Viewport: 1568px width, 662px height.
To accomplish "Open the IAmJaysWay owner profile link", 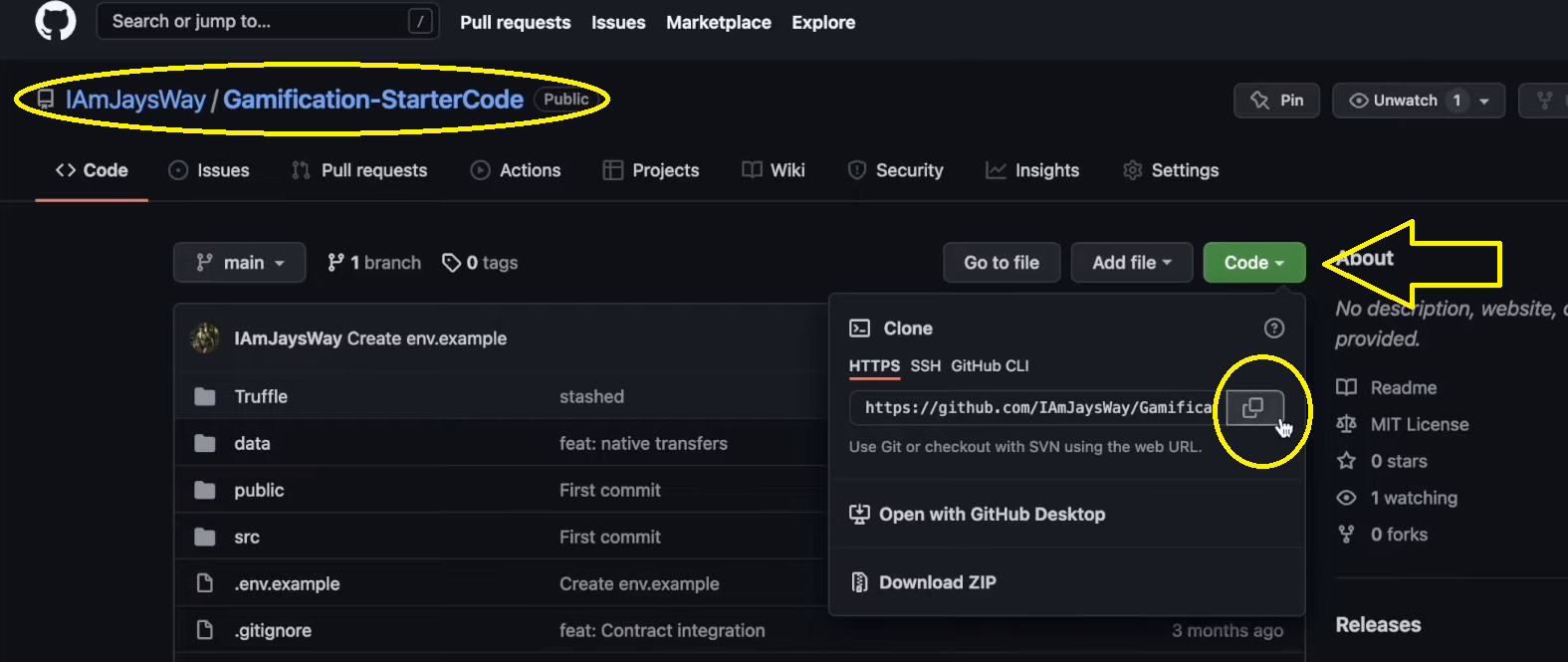I will click(135, 100).
